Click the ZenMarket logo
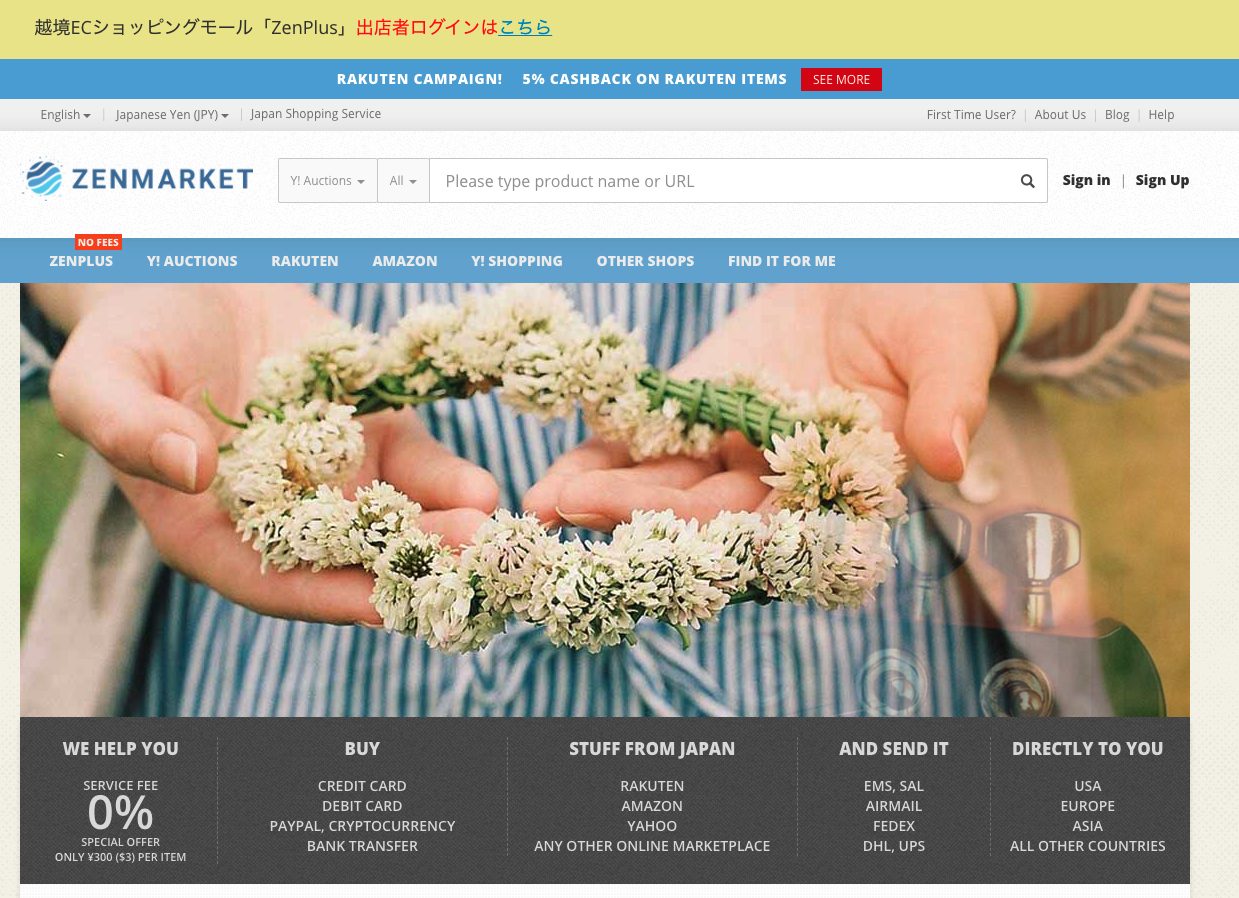The width and height of the screenshot is (1239, 898). click(138, 179)
